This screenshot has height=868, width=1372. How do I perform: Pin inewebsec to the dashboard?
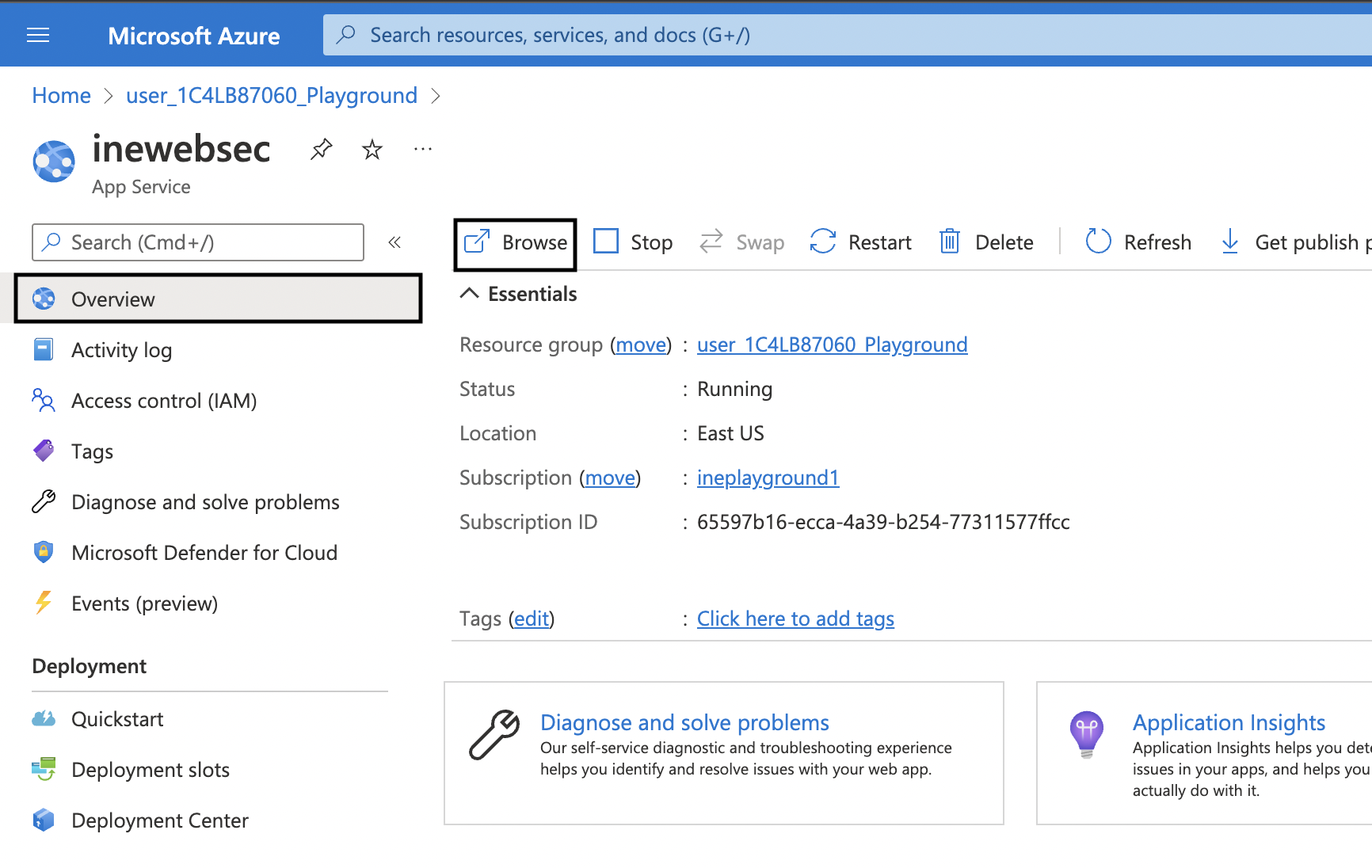pos(321,149)
